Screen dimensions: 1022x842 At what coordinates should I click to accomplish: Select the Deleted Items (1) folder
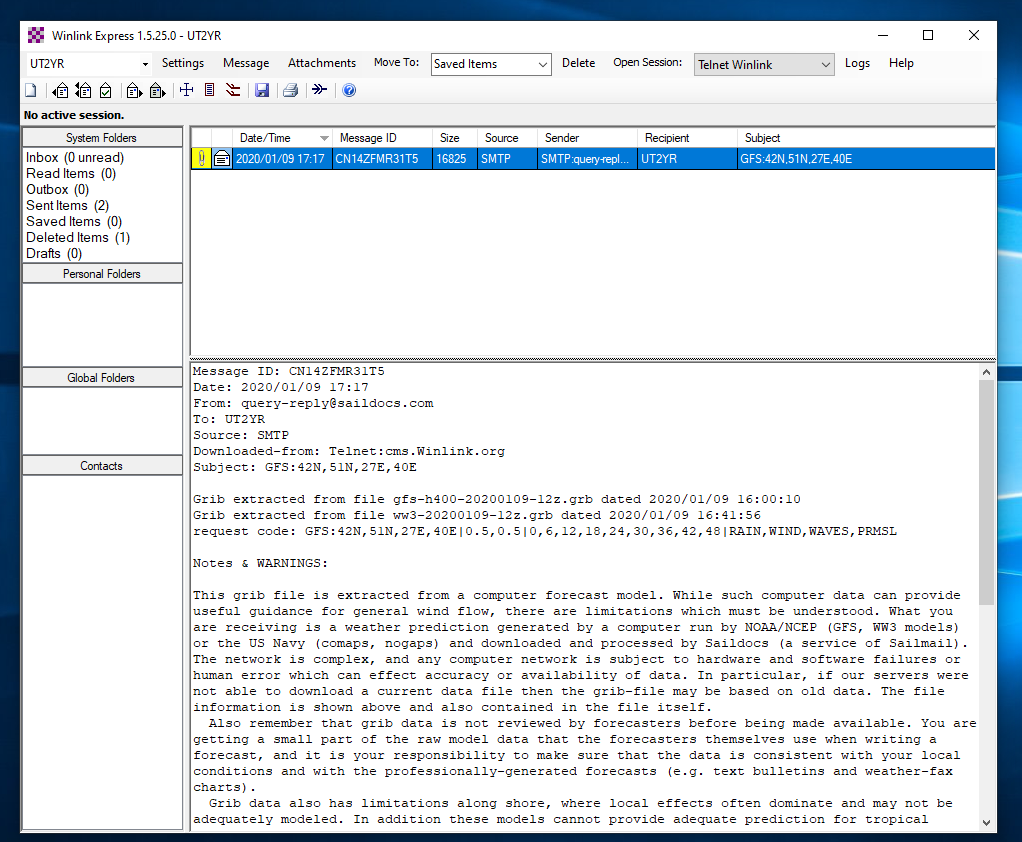pos(78,238)
